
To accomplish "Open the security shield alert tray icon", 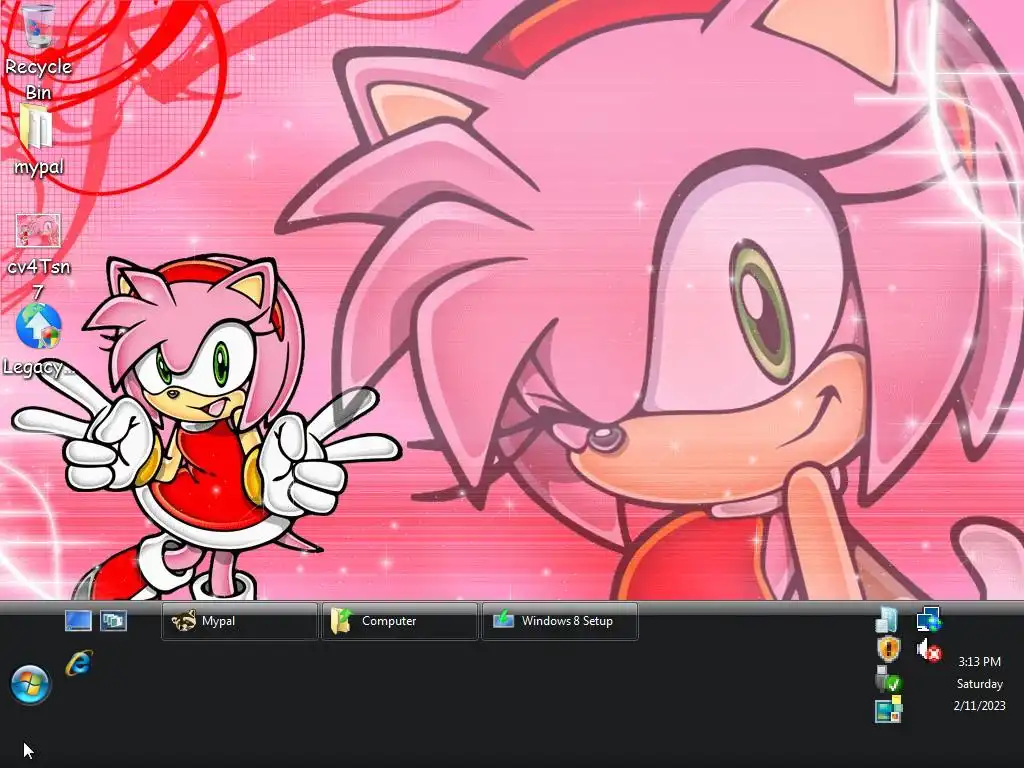I will tap(888, 649).
